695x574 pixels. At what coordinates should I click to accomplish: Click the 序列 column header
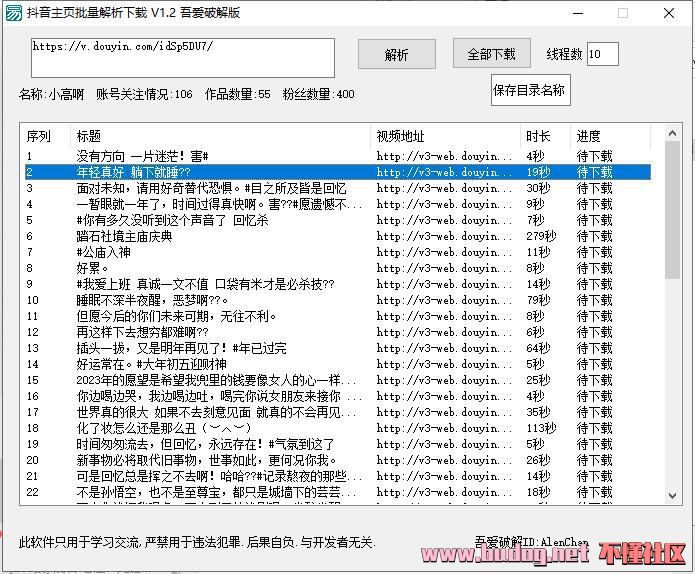tap(47, 136)
